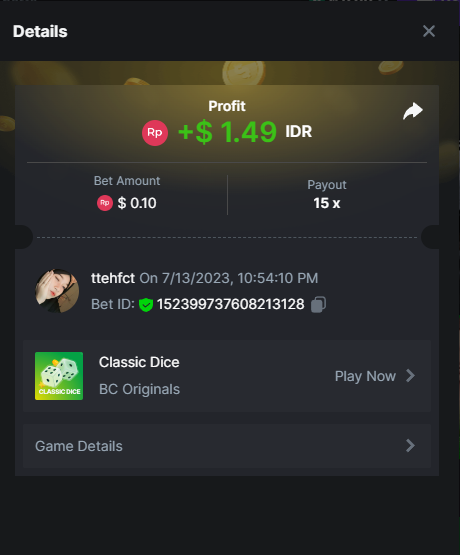
Task: Click the Classic Dice title
Action: tap(139, 362)
